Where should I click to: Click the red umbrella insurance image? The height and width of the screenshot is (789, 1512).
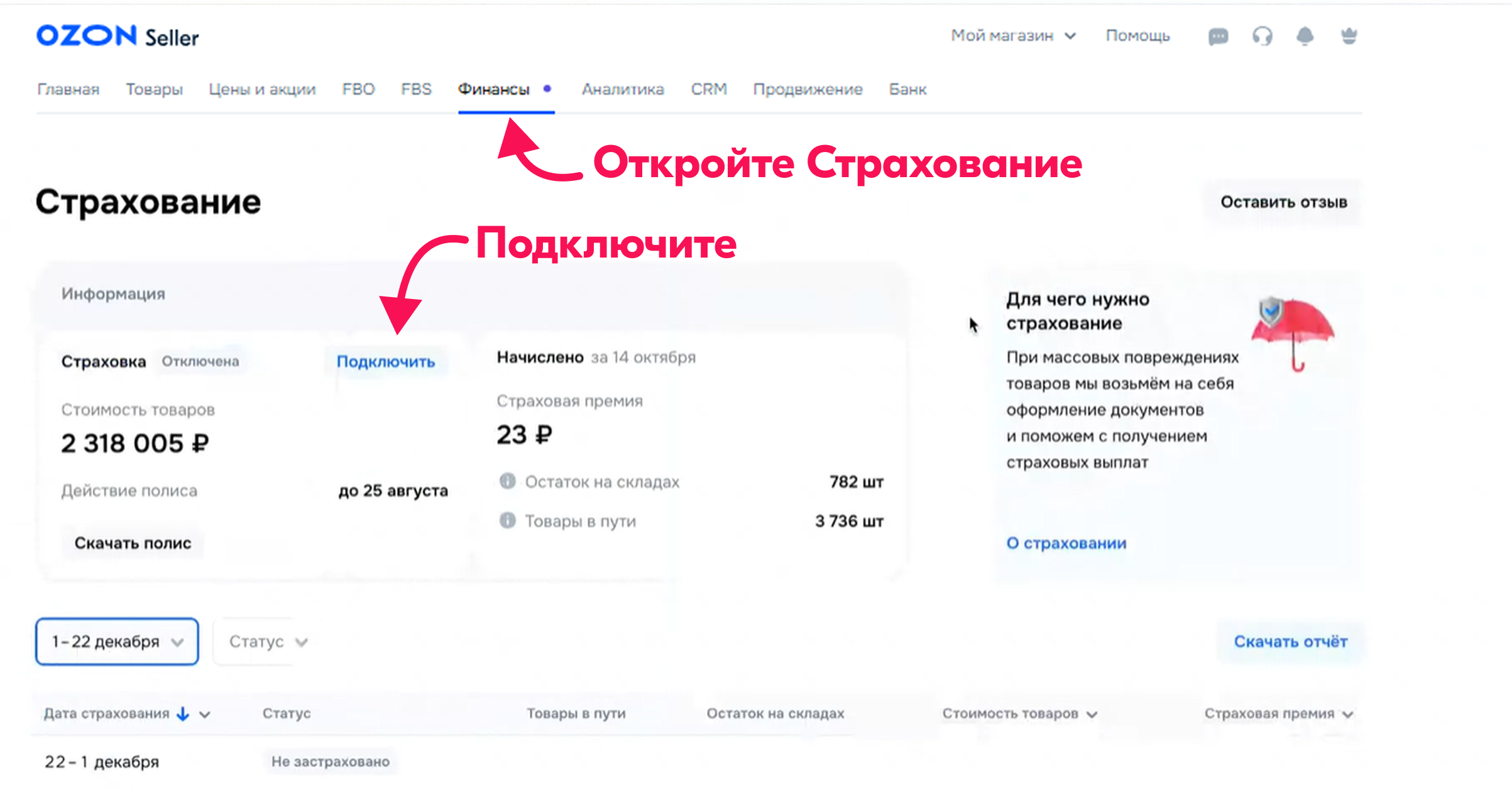point(1293,334)
